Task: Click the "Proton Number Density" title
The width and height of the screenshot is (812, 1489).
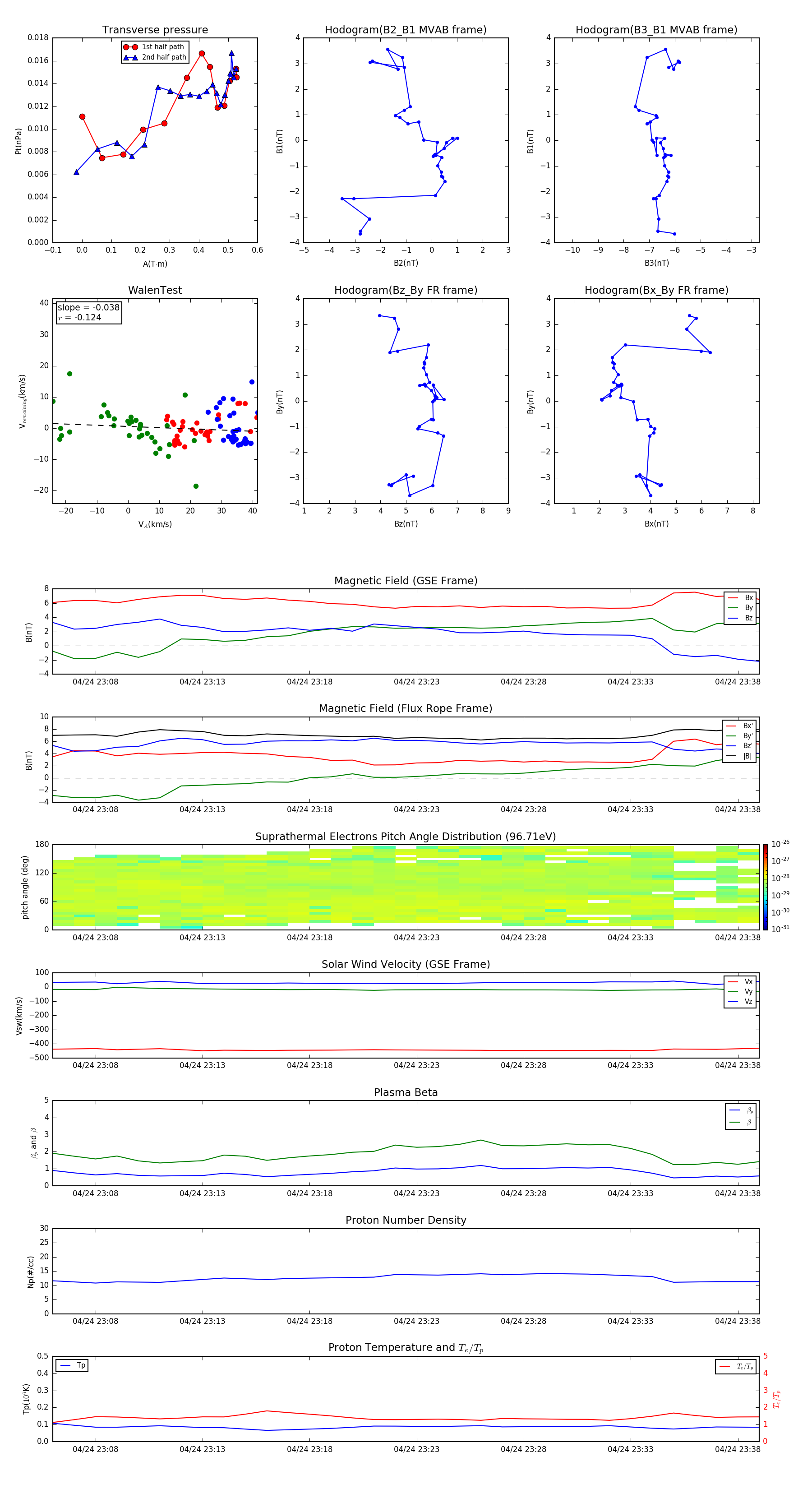Action: pos(406,1220)
